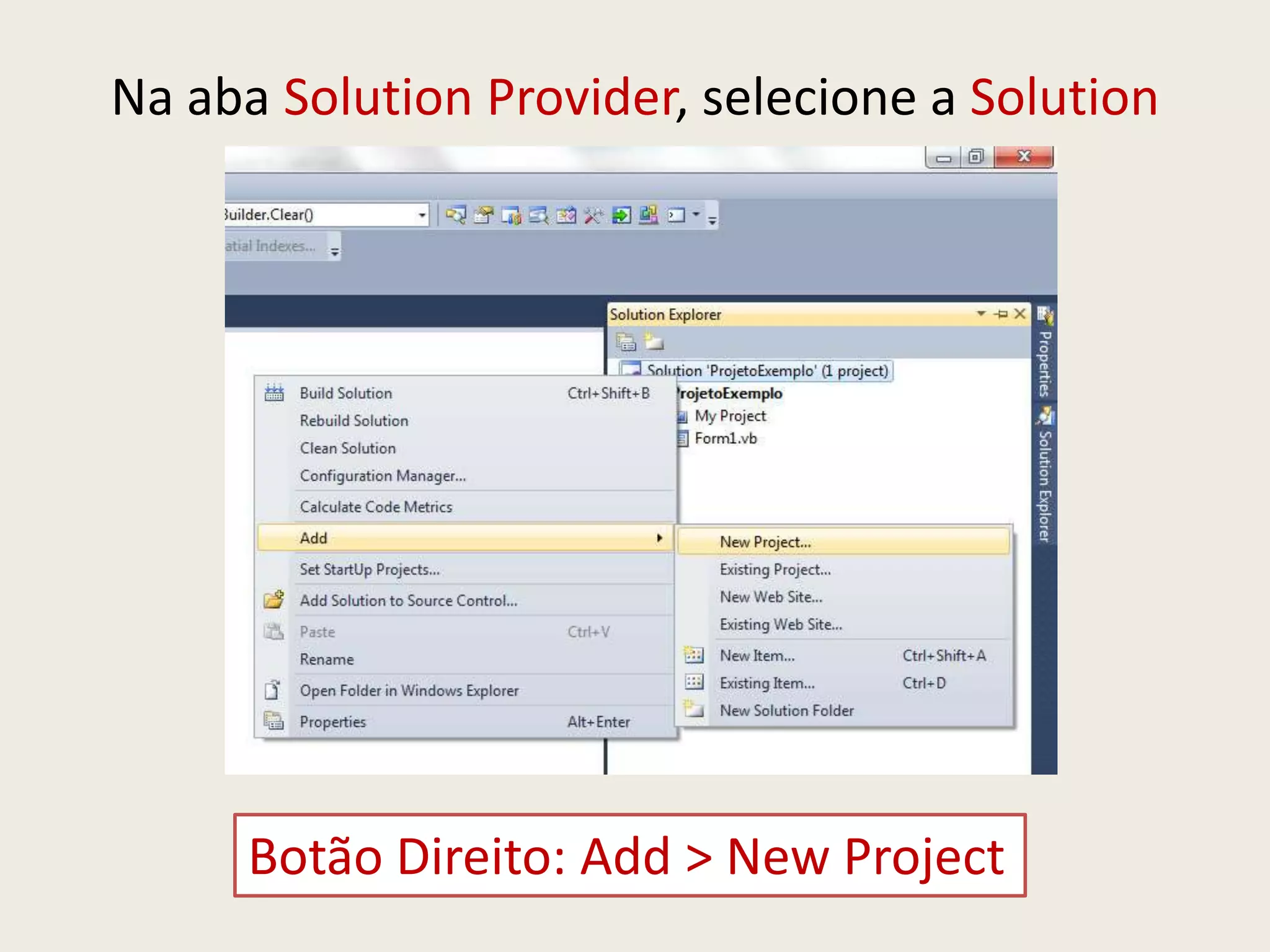Click the Command Window toolbar icon
The height and width of the screenshot is (952, 1270).
pos(676,215)
